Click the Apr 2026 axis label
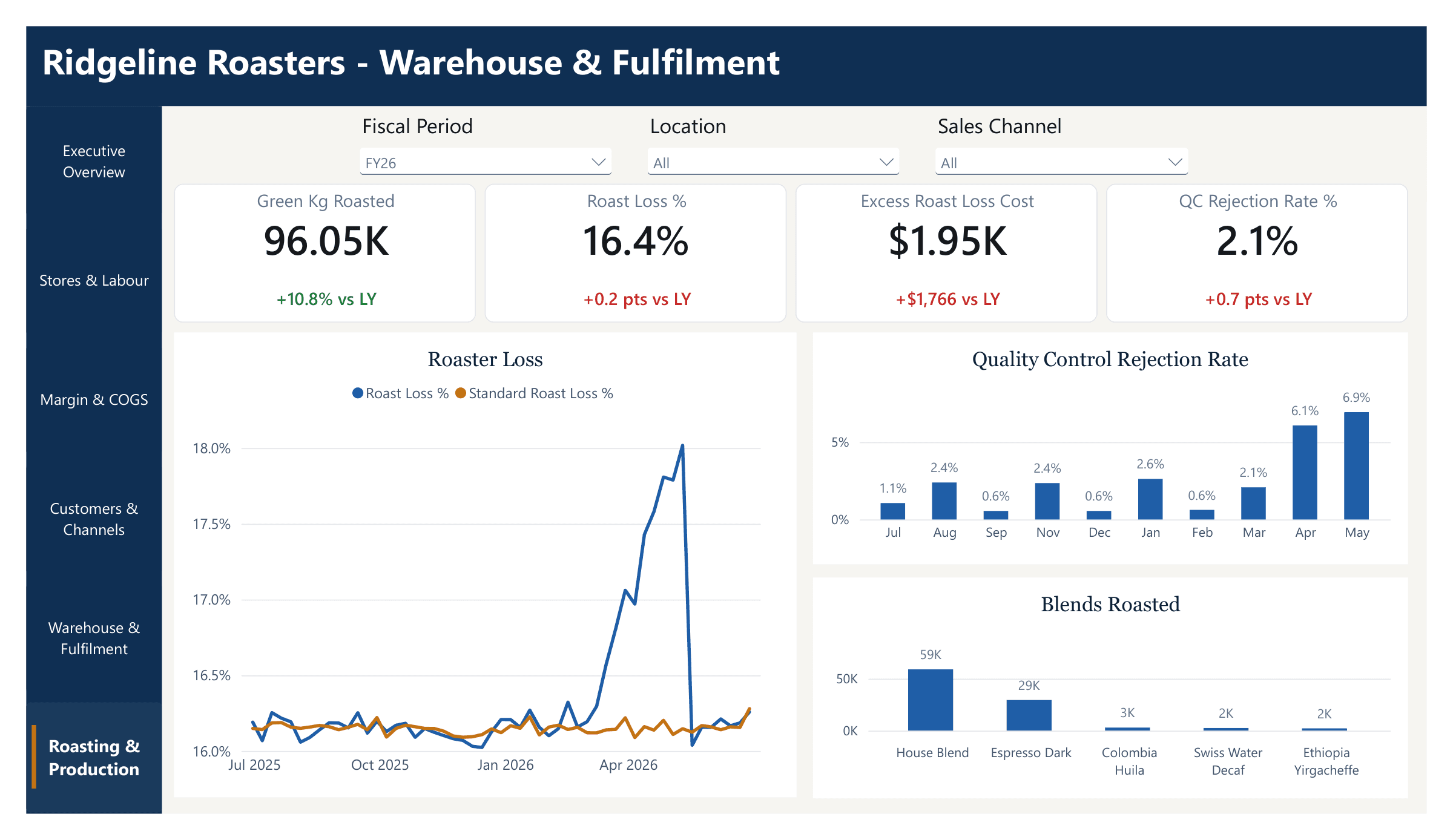Screen dimensions: 1453x840 tap(628, 765)
